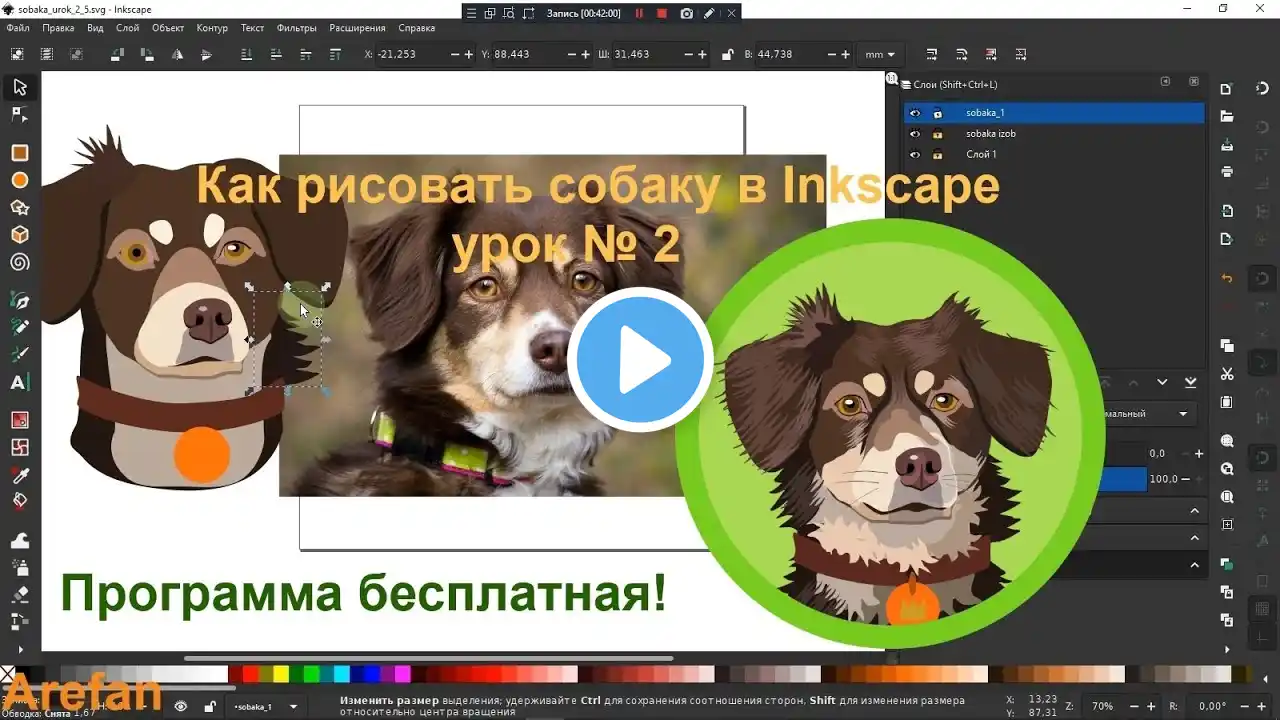Pause the screen recording
1280x720 pixels.
coord(639,13)
